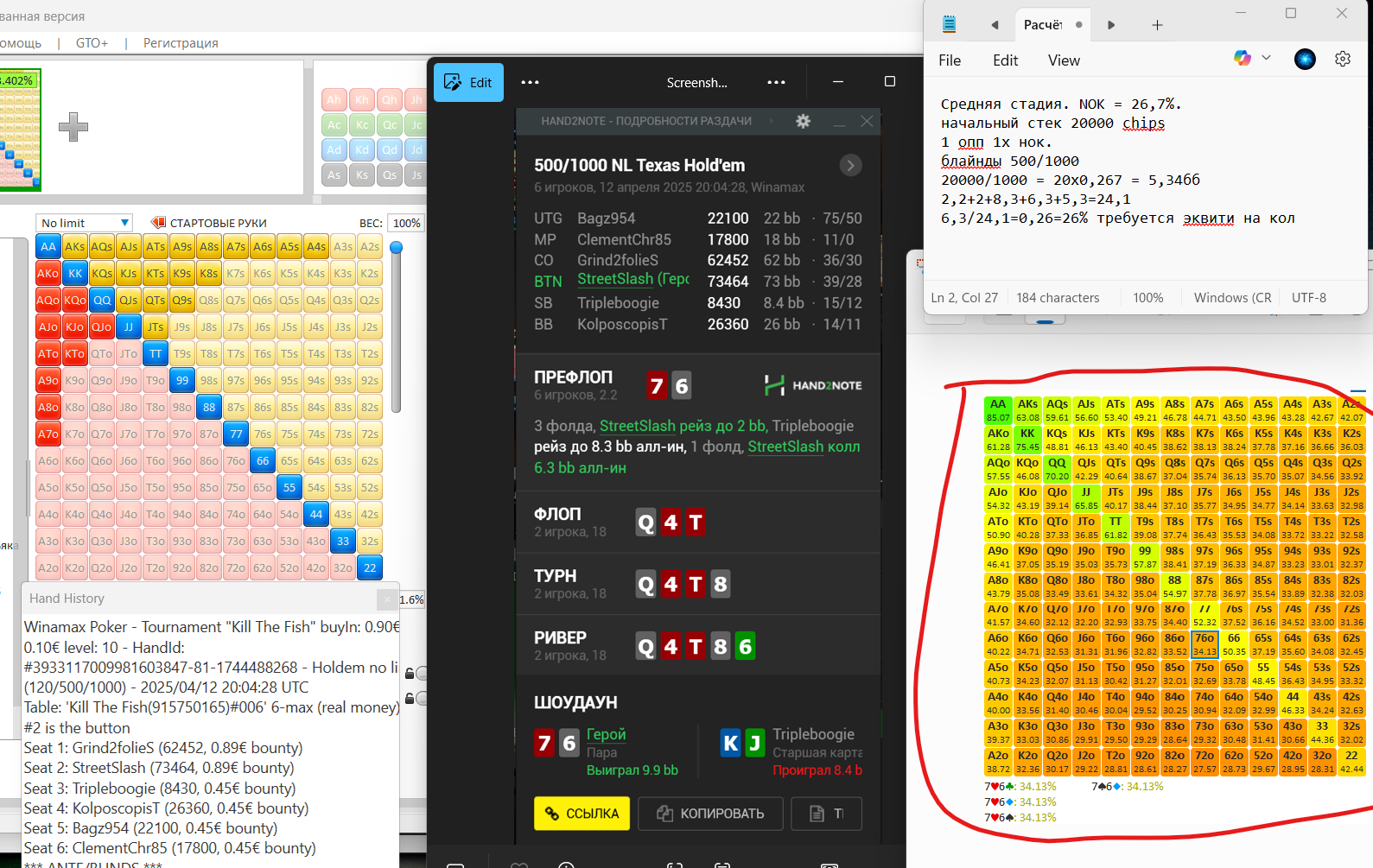Click the 100% zoom in Notepad status bar
The width and height of the screenshot is (1373, 868).
(1147, 298)
